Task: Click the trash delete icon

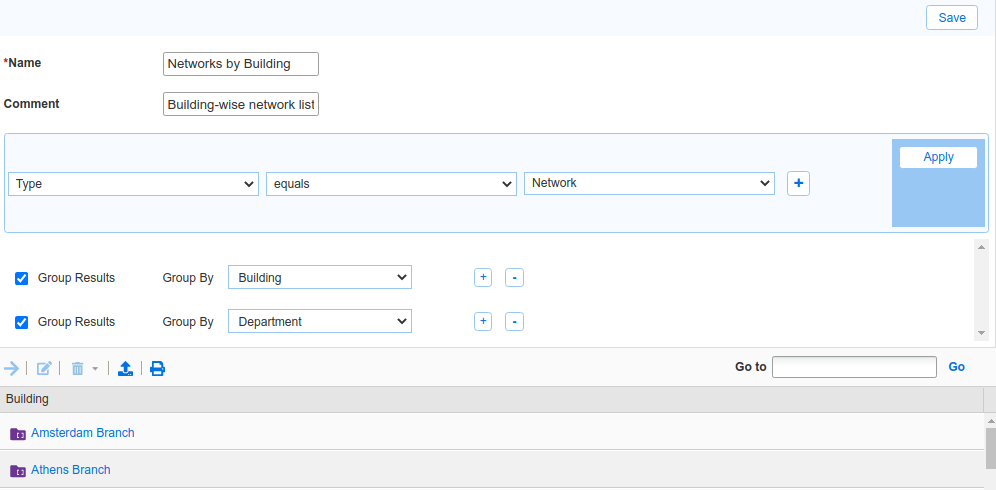Action: (77, 368)
